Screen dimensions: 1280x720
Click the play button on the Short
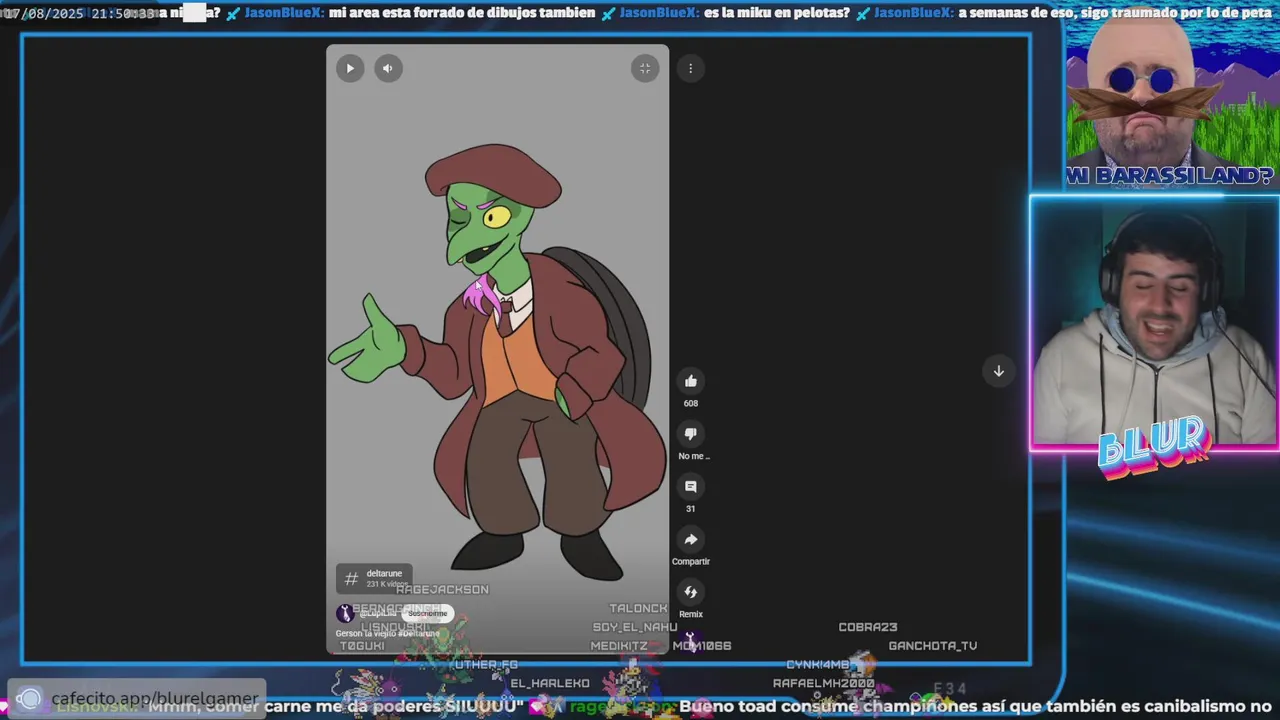point(350,68)
